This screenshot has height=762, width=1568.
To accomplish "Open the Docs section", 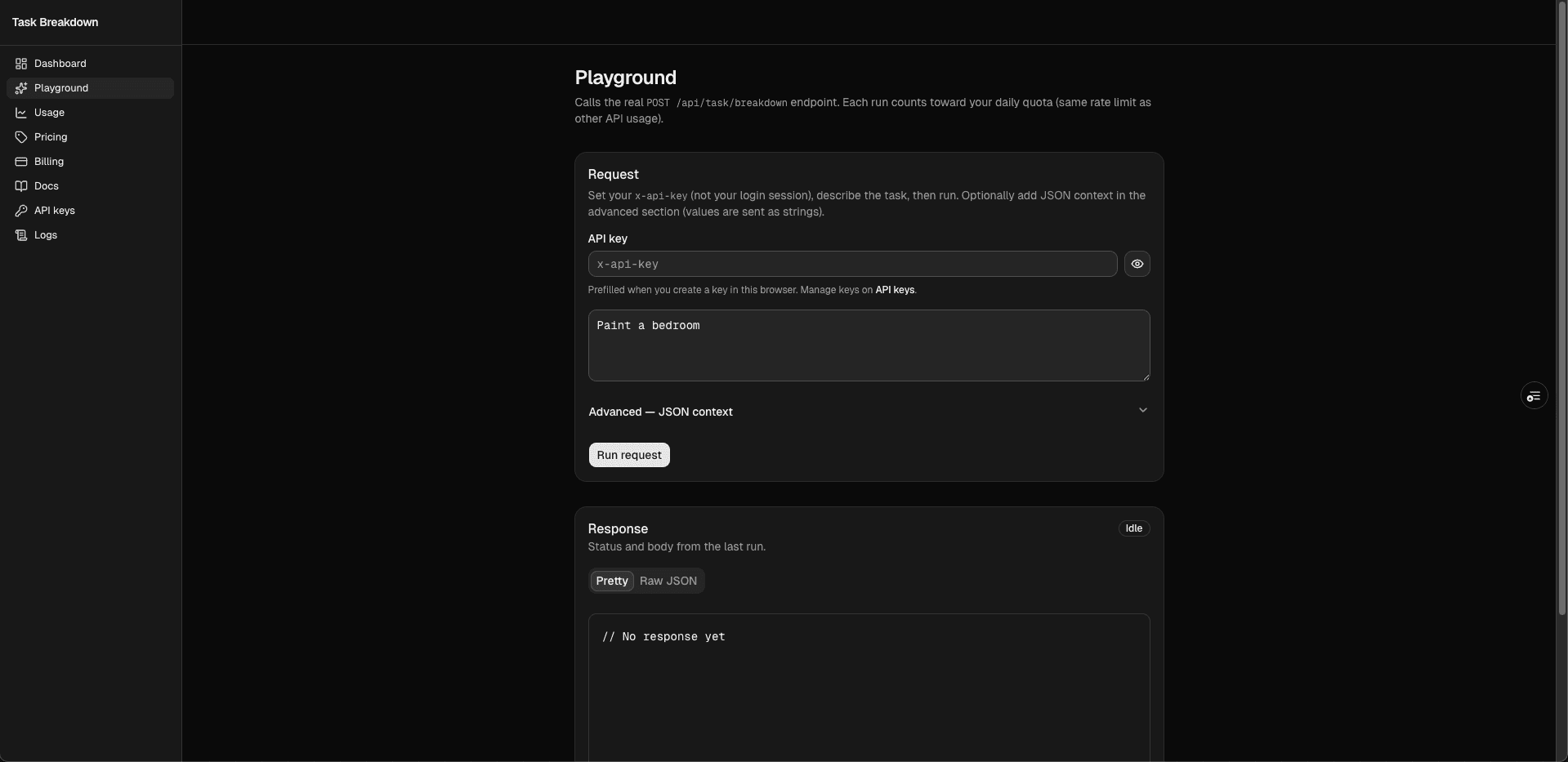I will point(47,186).
